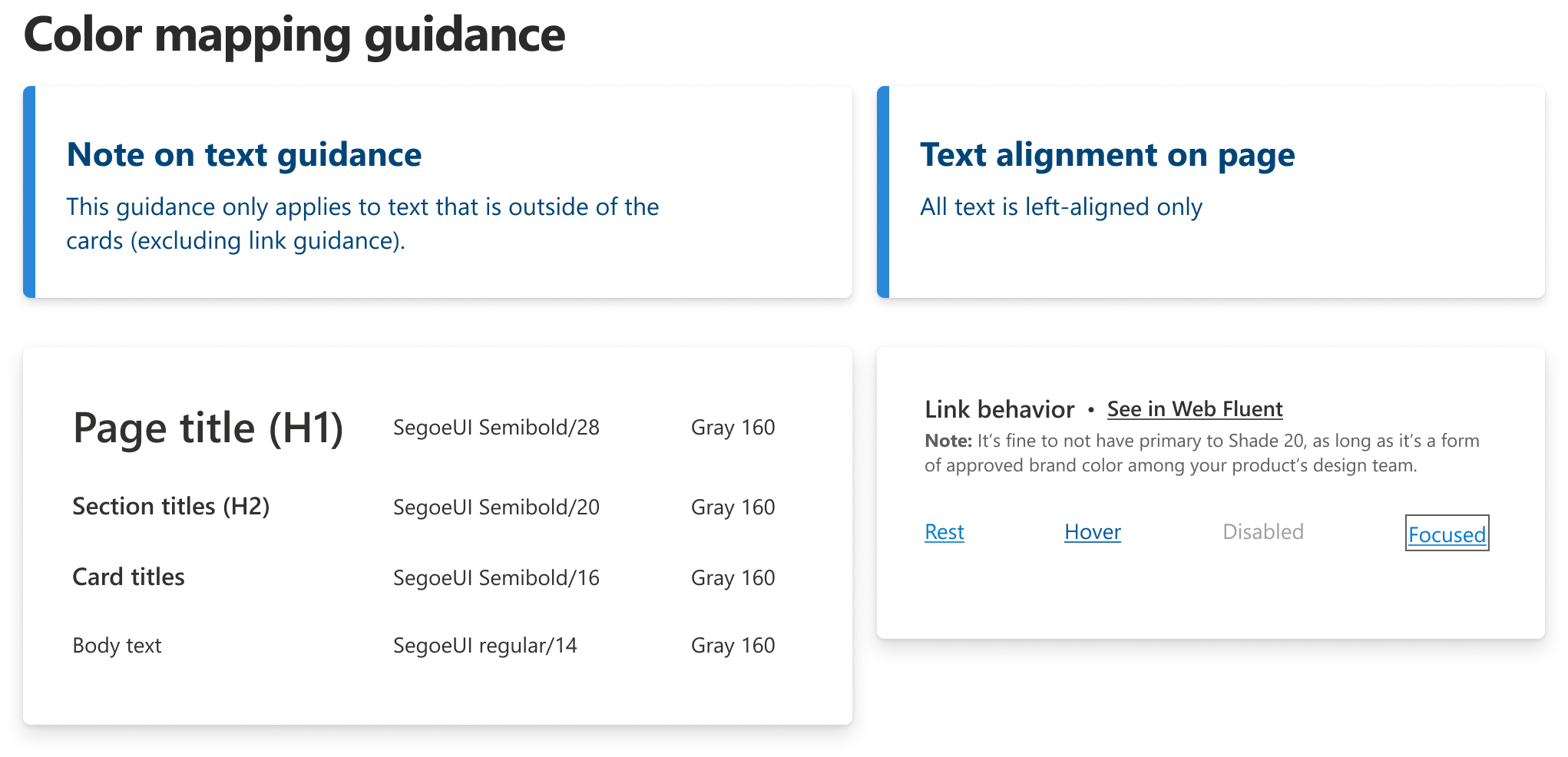This screenshot has width=1568, height=757.
Task: Click the Rest state link
Action: pyautogui.click(x=944, y=532)
